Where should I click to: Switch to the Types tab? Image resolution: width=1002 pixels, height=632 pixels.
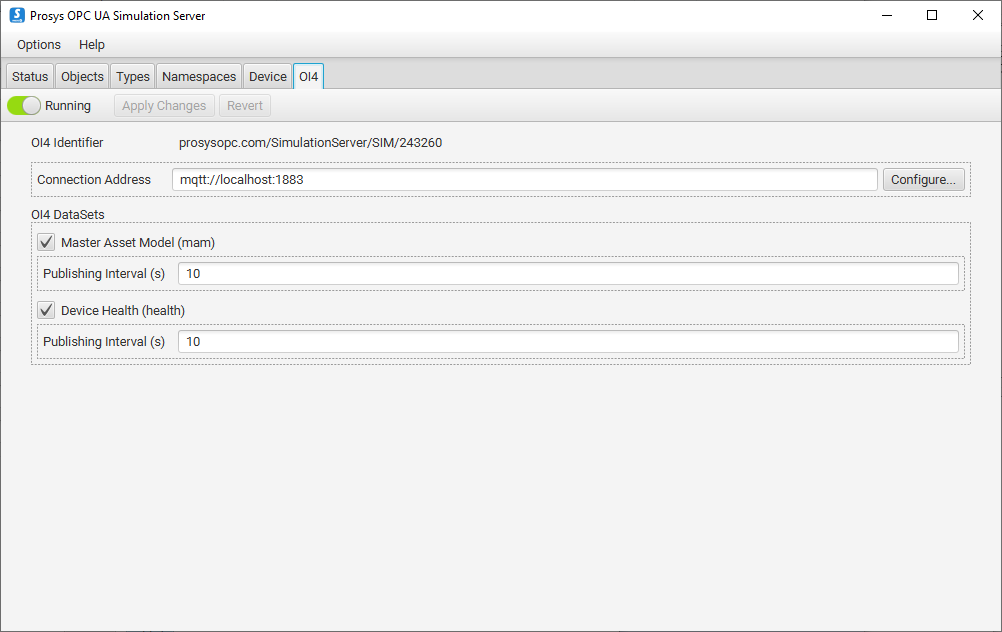(133, 77)
